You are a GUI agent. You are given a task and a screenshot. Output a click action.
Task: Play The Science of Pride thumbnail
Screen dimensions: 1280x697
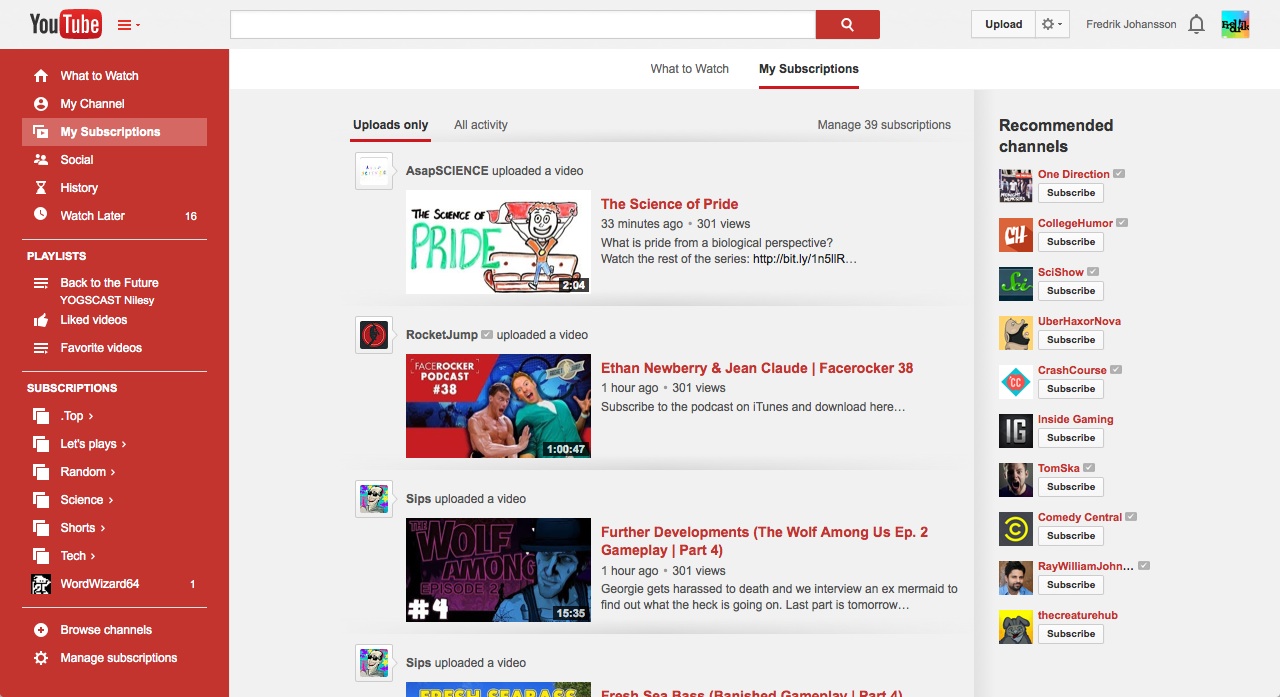[x=498, y=242]
